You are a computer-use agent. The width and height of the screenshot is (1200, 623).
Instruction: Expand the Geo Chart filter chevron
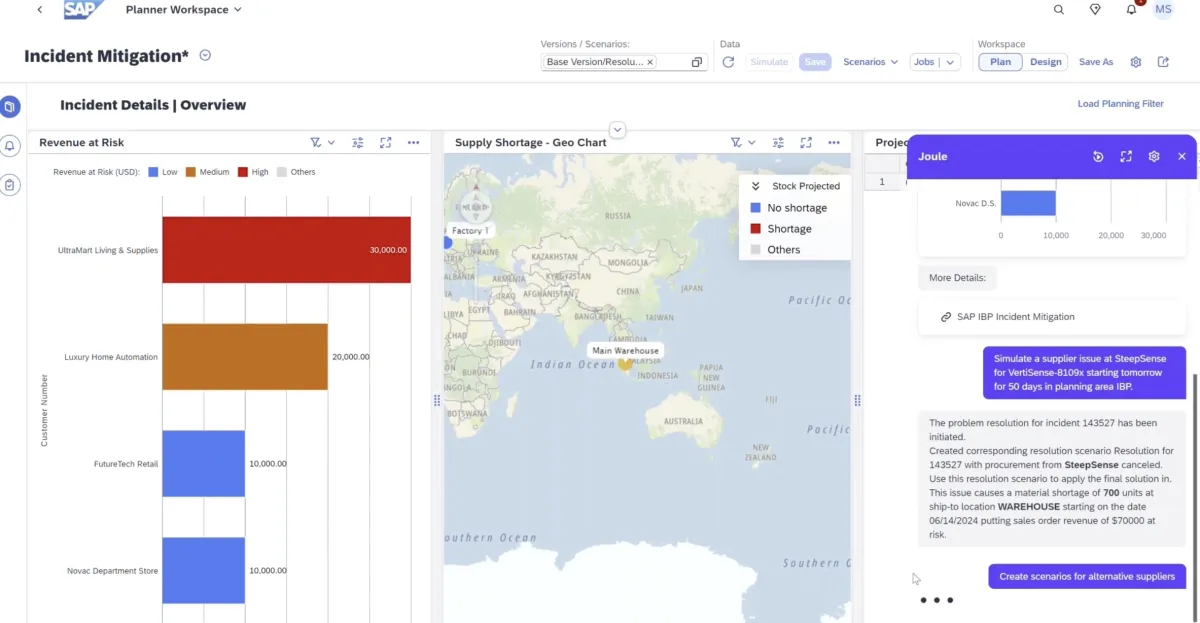pos(751,143)
